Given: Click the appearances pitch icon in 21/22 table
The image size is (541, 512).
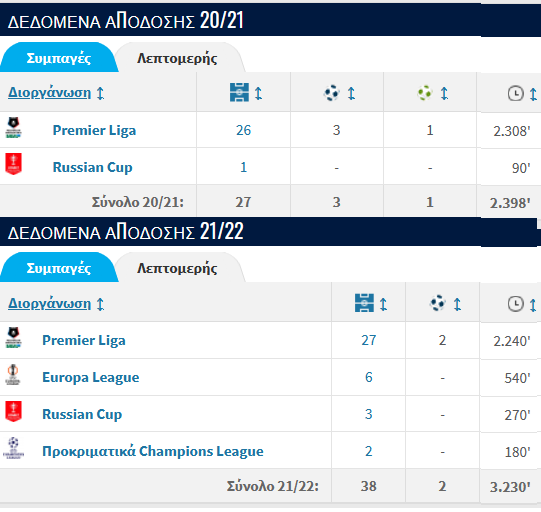Looking at the screenshot, I should (x=364, y=303).
